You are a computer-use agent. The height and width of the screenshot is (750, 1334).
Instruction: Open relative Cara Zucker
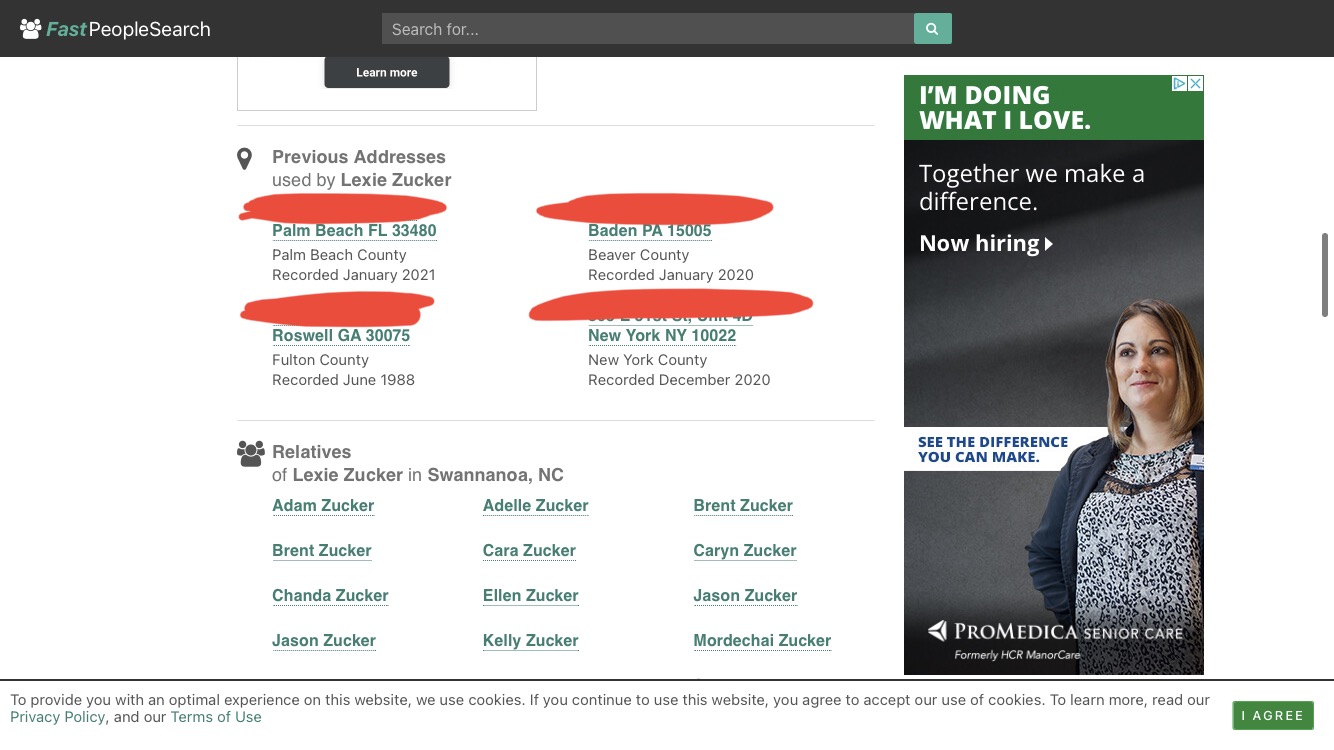529,551
